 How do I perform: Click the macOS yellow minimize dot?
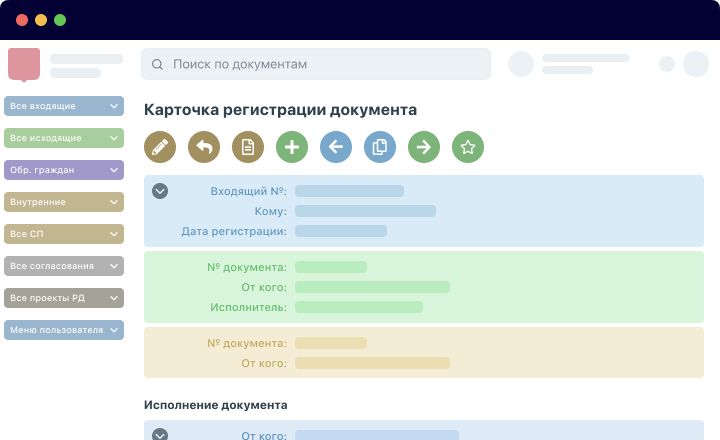tap(41, 20)
